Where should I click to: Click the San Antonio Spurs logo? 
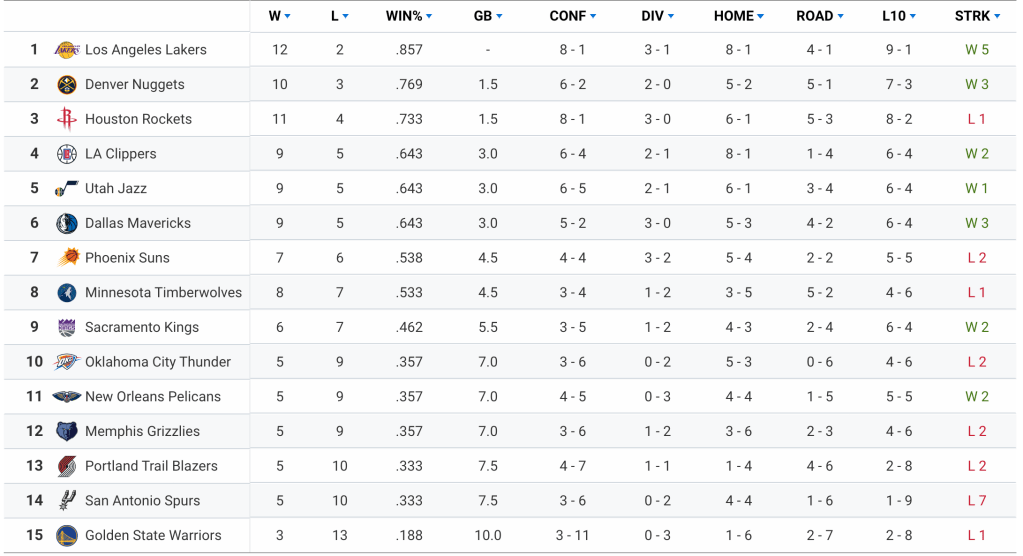[67, 500]
